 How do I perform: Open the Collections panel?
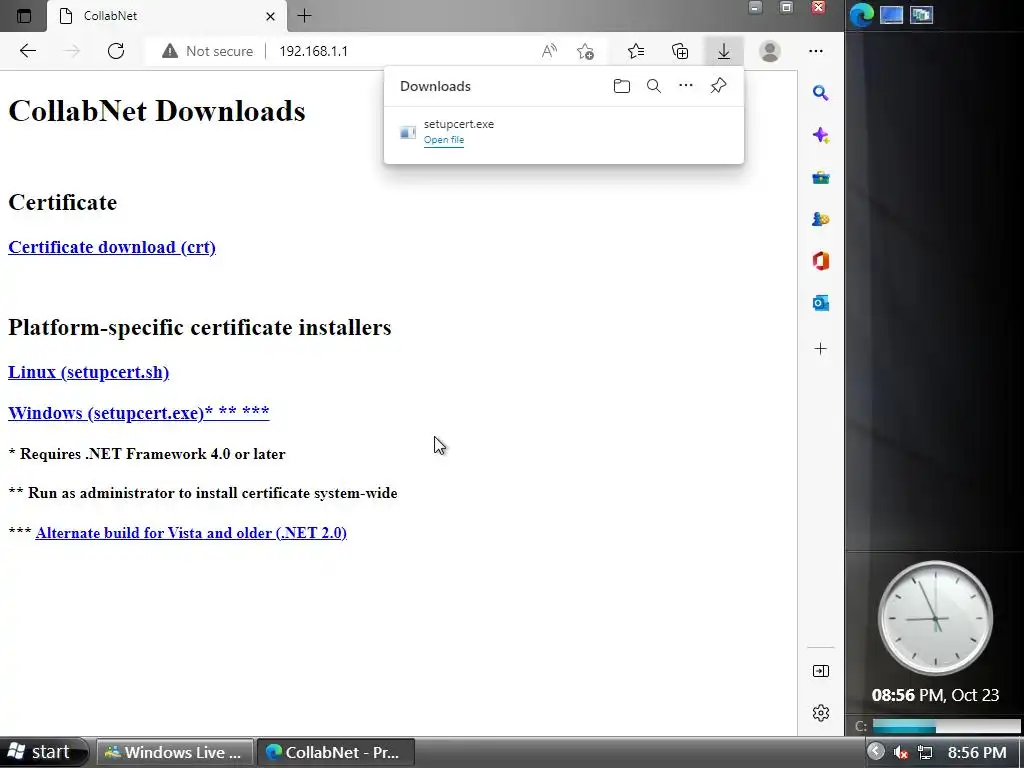click(x=680, y=51)
